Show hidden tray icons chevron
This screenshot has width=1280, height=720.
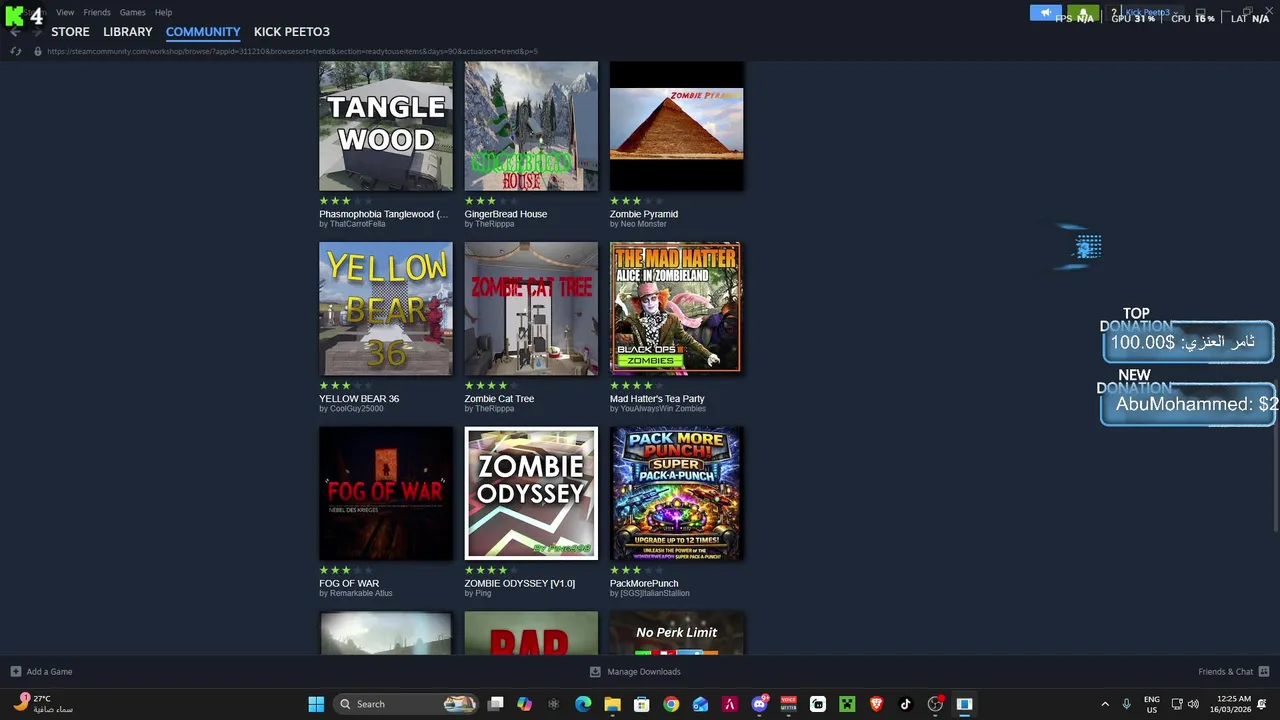[1105, 704]
